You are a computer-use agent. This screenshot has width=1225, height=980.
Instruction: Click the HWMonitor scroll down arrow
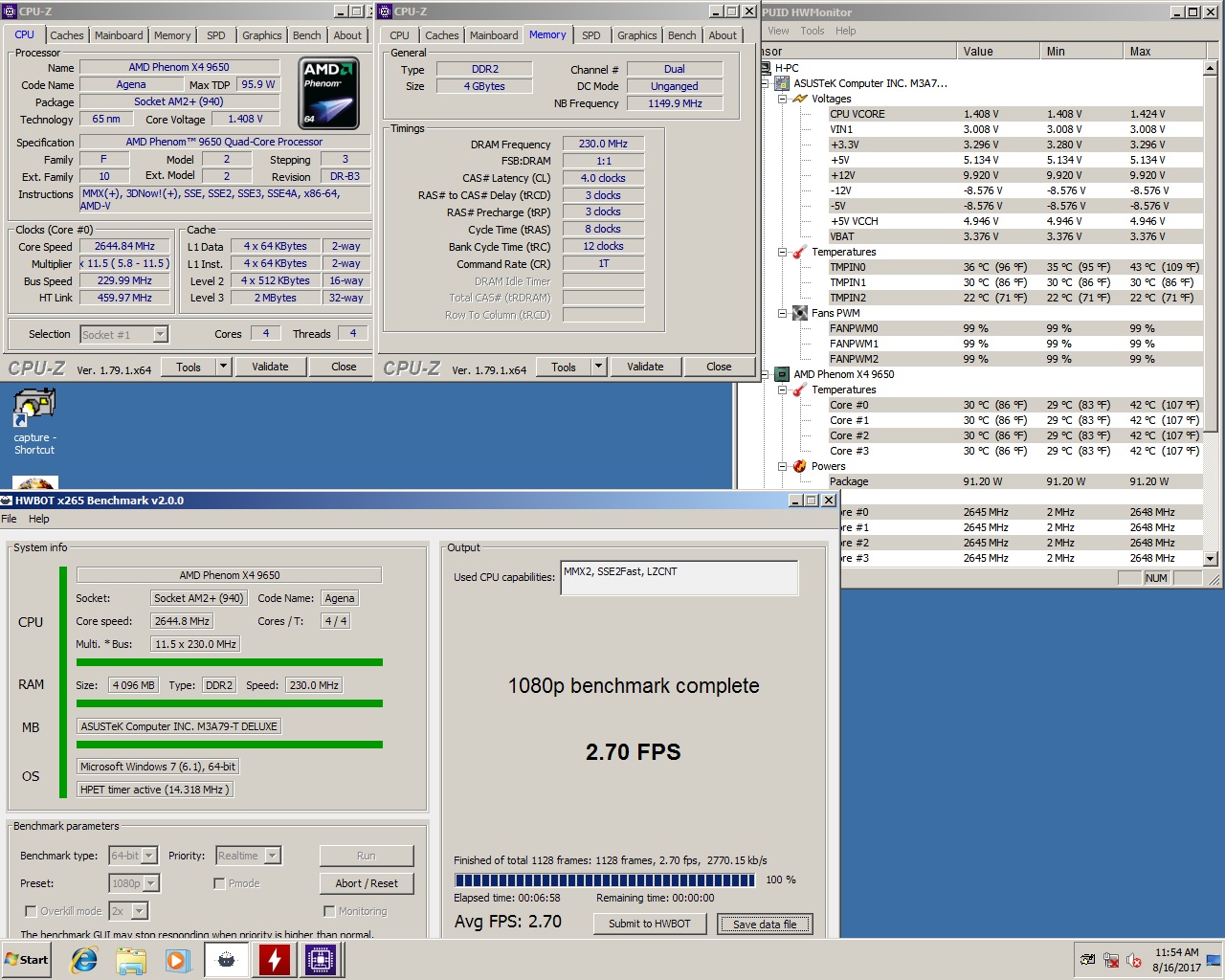coord(1211,559)
